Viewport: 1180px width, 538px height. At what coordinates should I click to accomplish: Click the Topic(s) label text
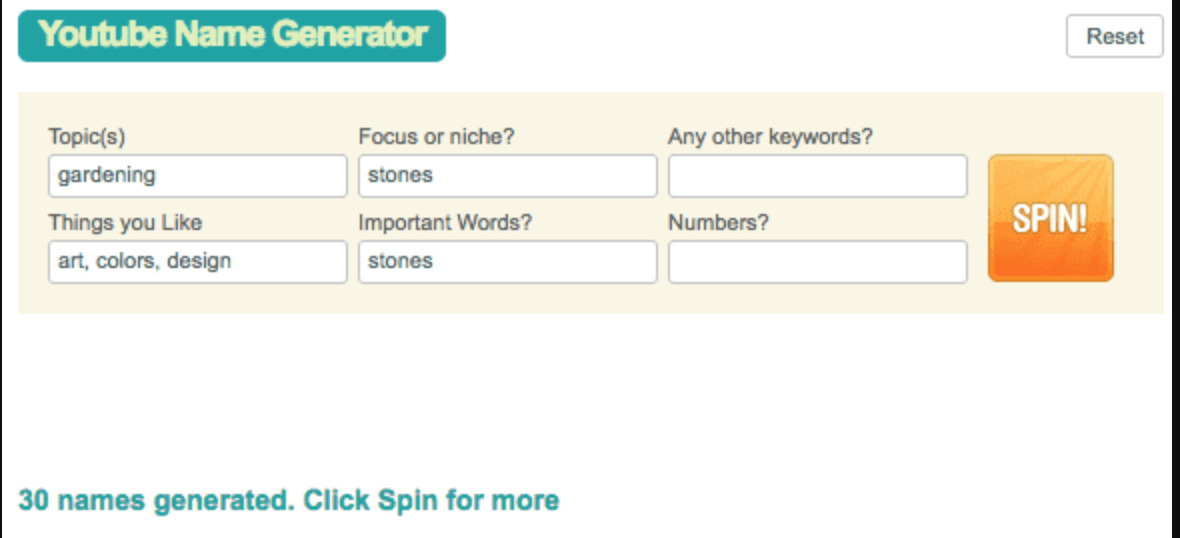point(87,137)
